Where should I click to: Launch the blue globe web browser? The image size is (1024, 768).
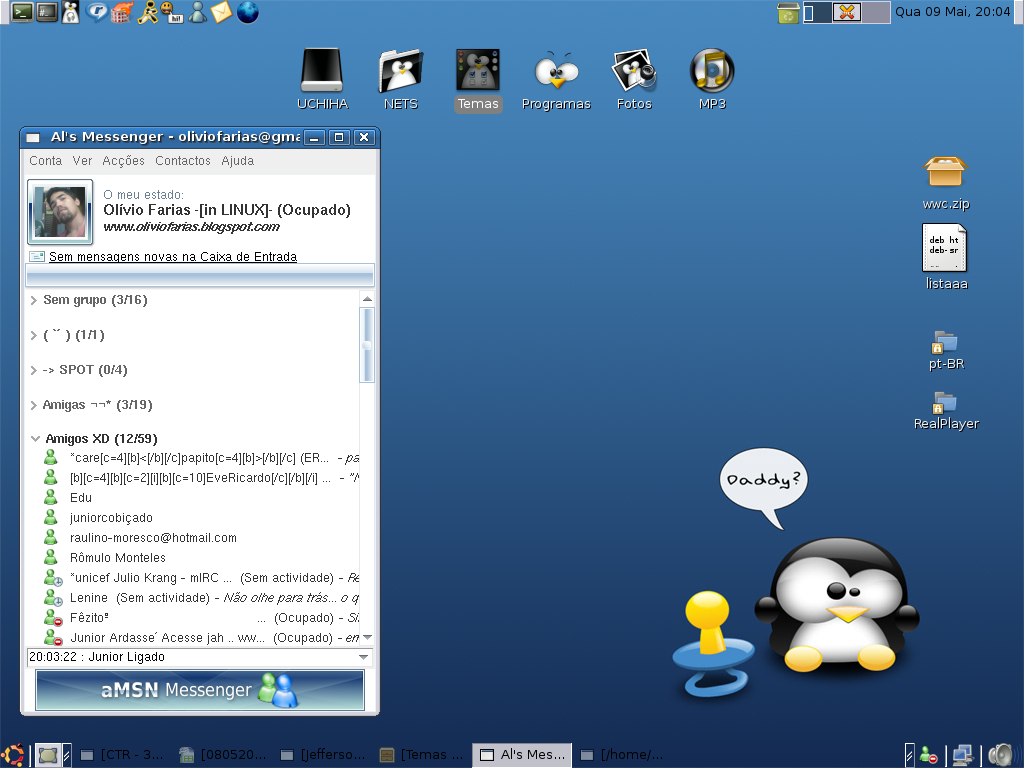pyautogui.click(x=248, y=12)
